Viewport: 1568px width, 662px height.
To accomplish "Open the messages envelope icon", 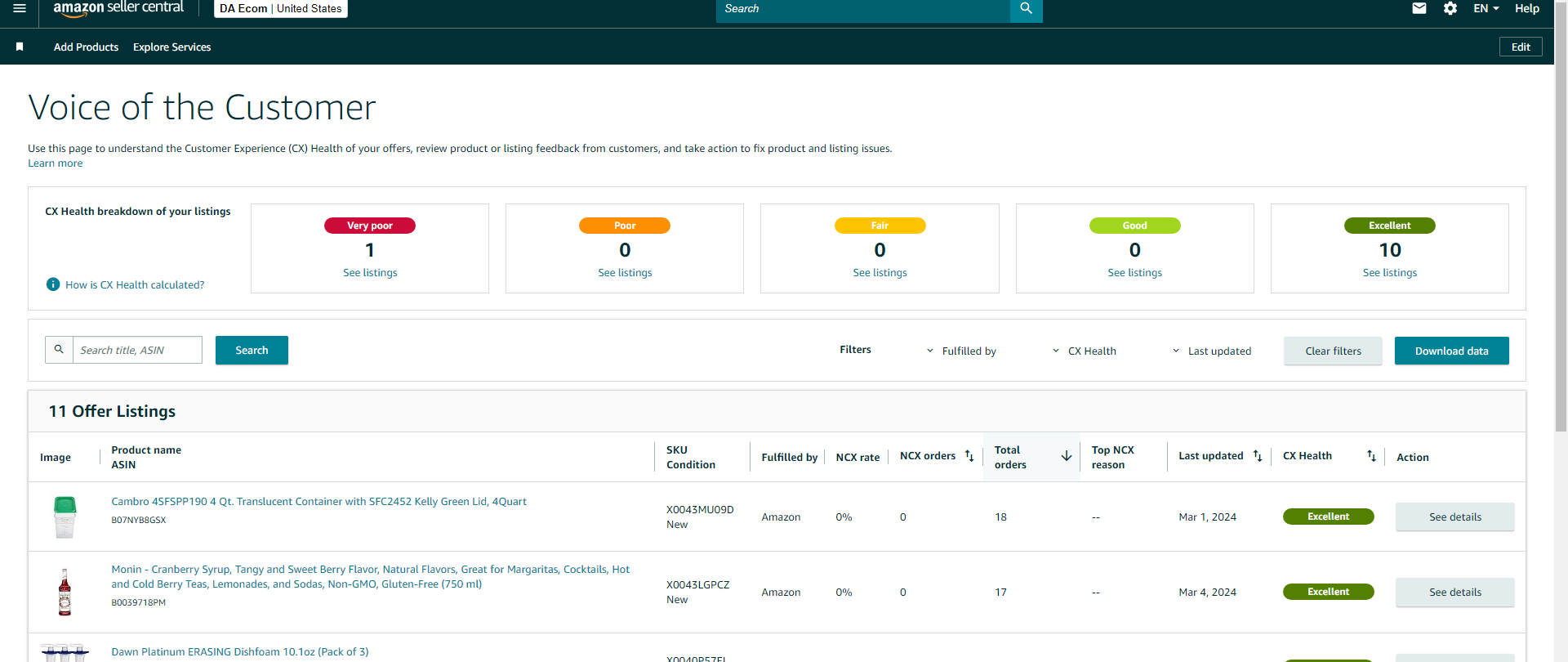I will [1419, 8].
